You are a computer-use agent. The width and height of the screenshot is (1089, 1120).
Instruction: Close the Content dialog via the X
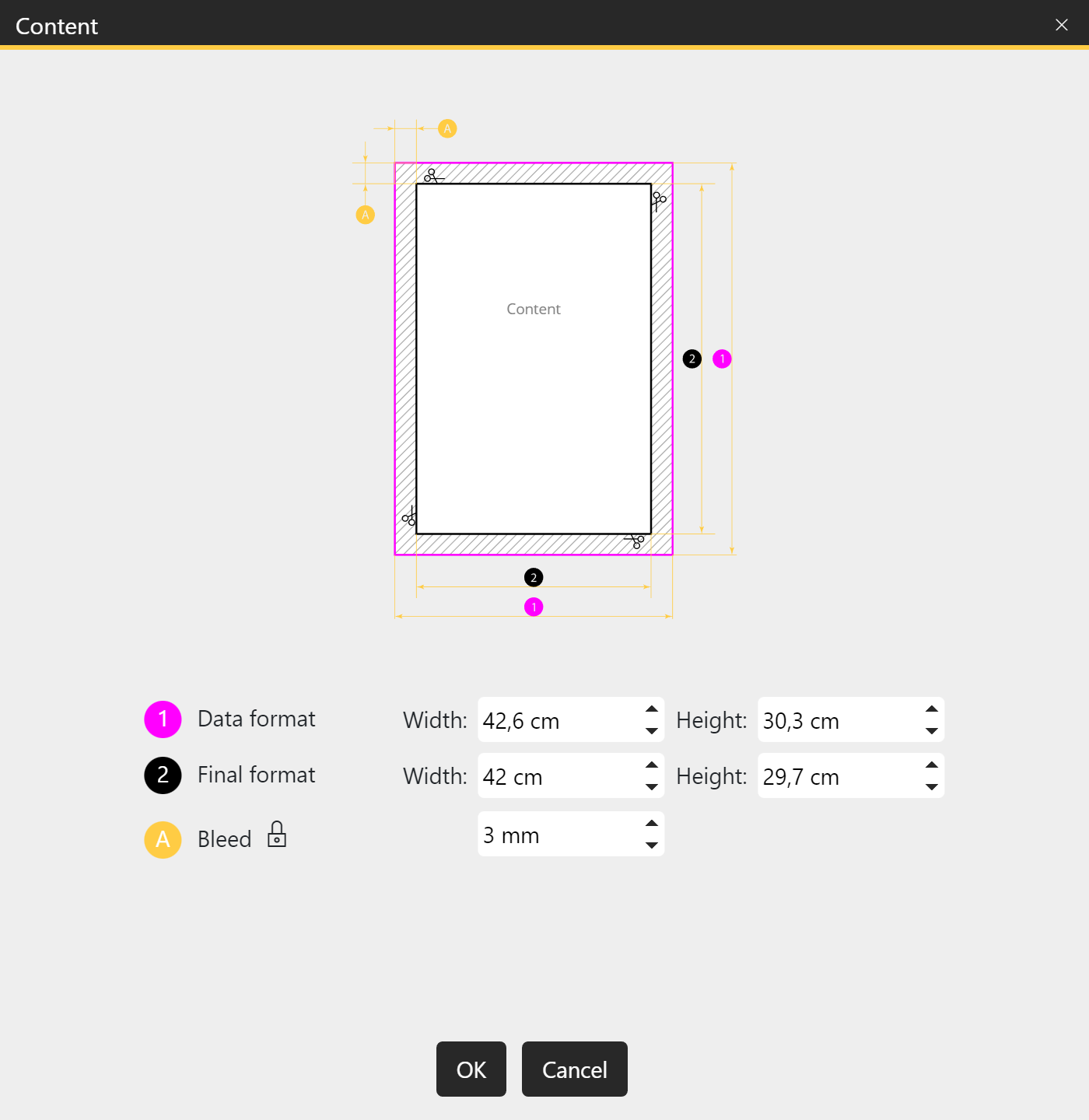pyautogui.click(x=1061, y=24)
